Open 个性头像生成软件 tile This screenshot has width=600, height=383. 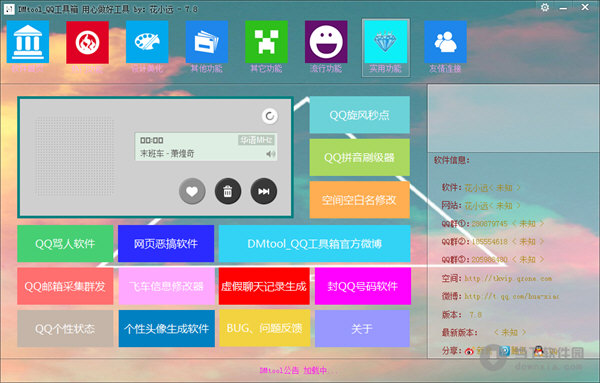coord(166,329)
